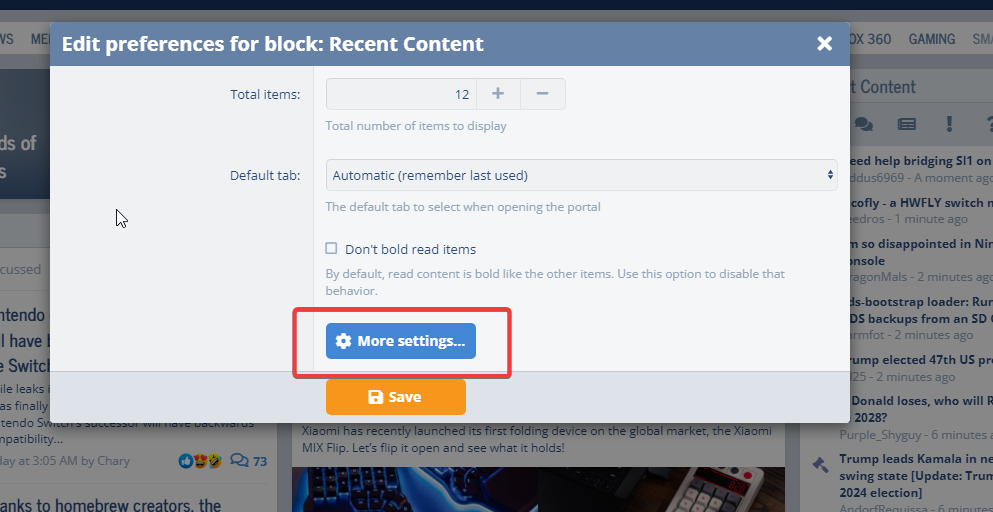The height and width of the screenshot is (512, 993).
Task: Click the More settings gear button
Action: [401, 341]
